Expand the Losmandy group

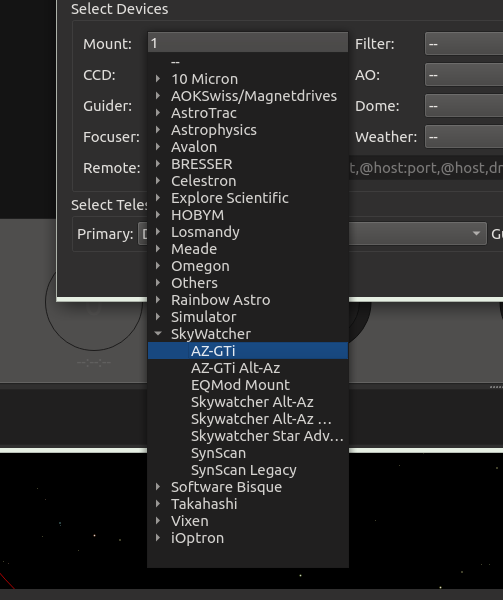point(158,232)
